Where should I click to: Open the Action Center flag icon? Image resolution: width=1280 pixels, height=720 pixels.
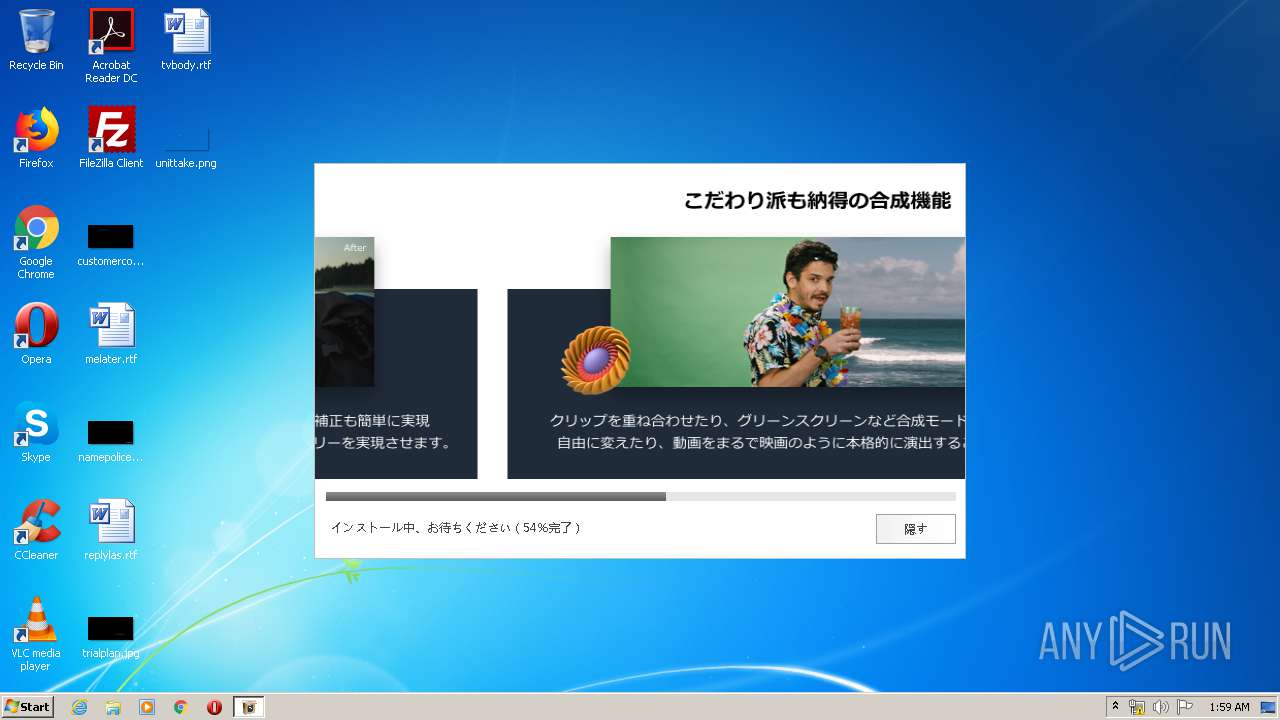pyautogui.click(x=1185, y=707)
